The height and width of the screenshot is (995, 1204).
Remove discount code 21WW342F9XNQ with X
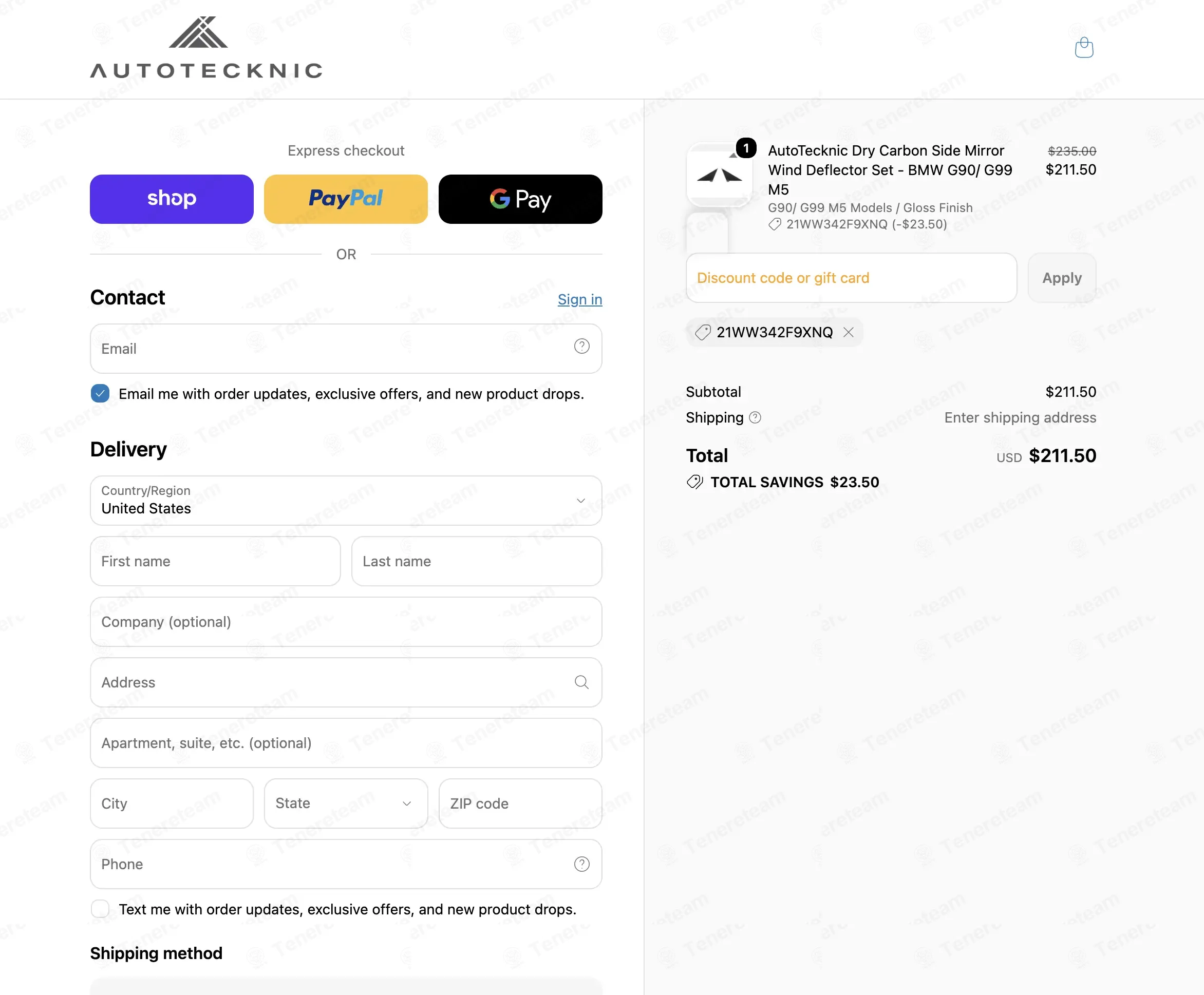(849, 332)
